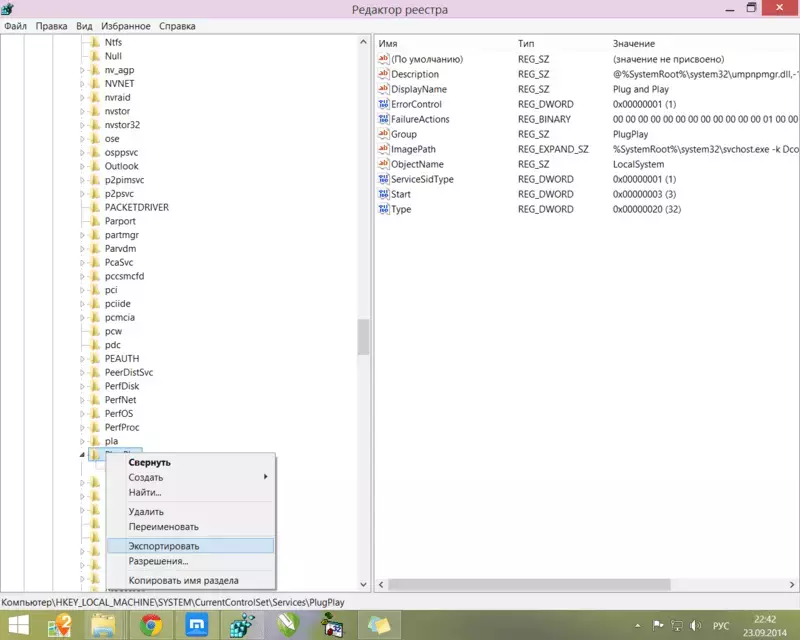Click the DWORD icon of ErrorControl
Image resolution: width=800 pixels, height=640 pixels.
coord(383,104)
